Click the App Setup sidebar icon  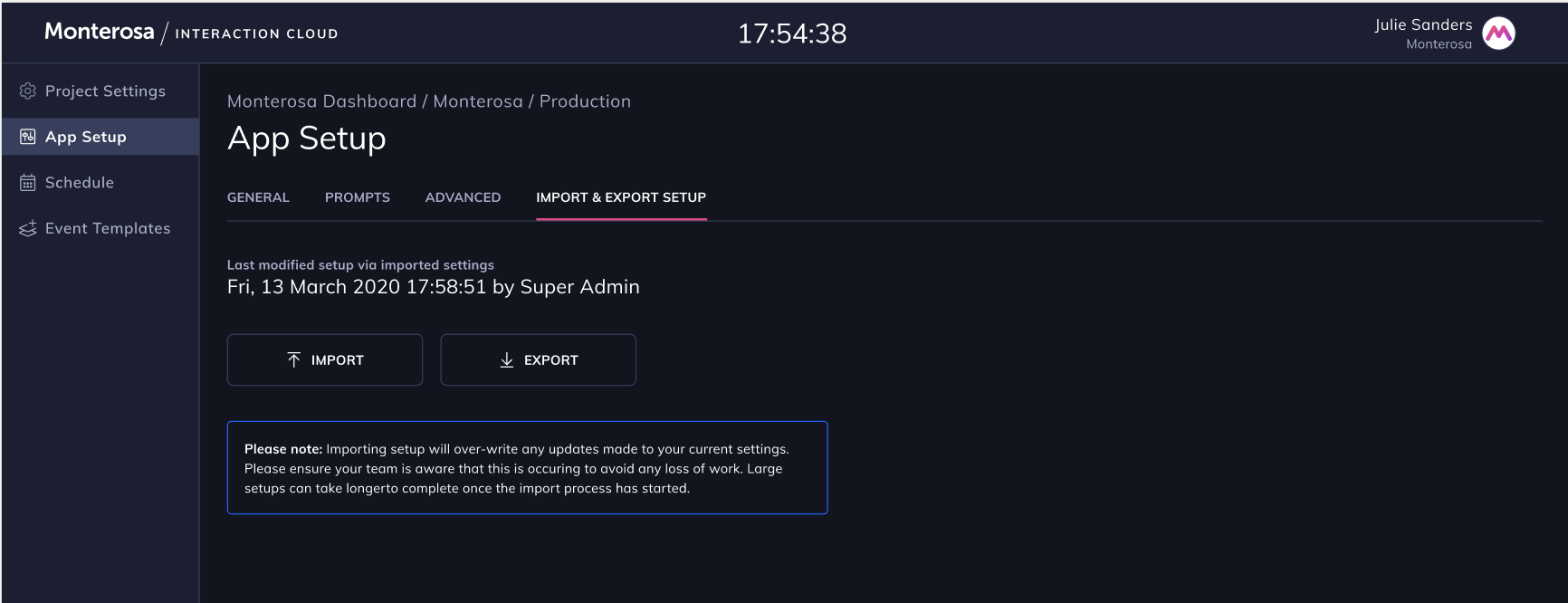pyautogui.click(x=28, y=137)
